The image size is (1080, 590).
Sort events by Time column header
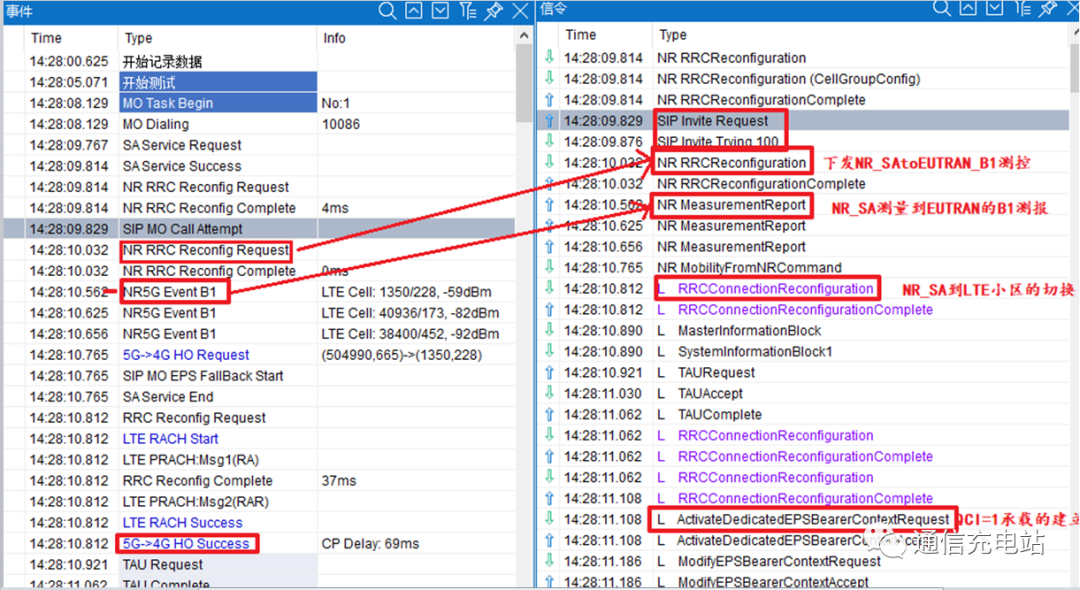[46, 38]
